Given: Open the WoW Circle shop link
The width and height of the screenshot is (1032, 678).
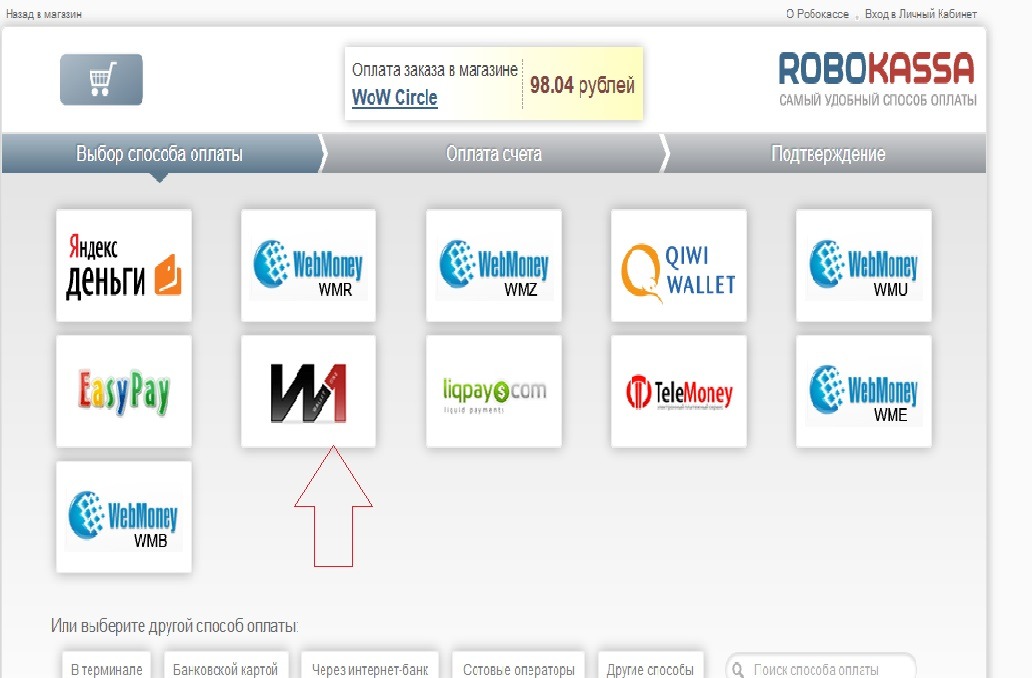Looking at the screenshot, I should (x=395, y=97).
